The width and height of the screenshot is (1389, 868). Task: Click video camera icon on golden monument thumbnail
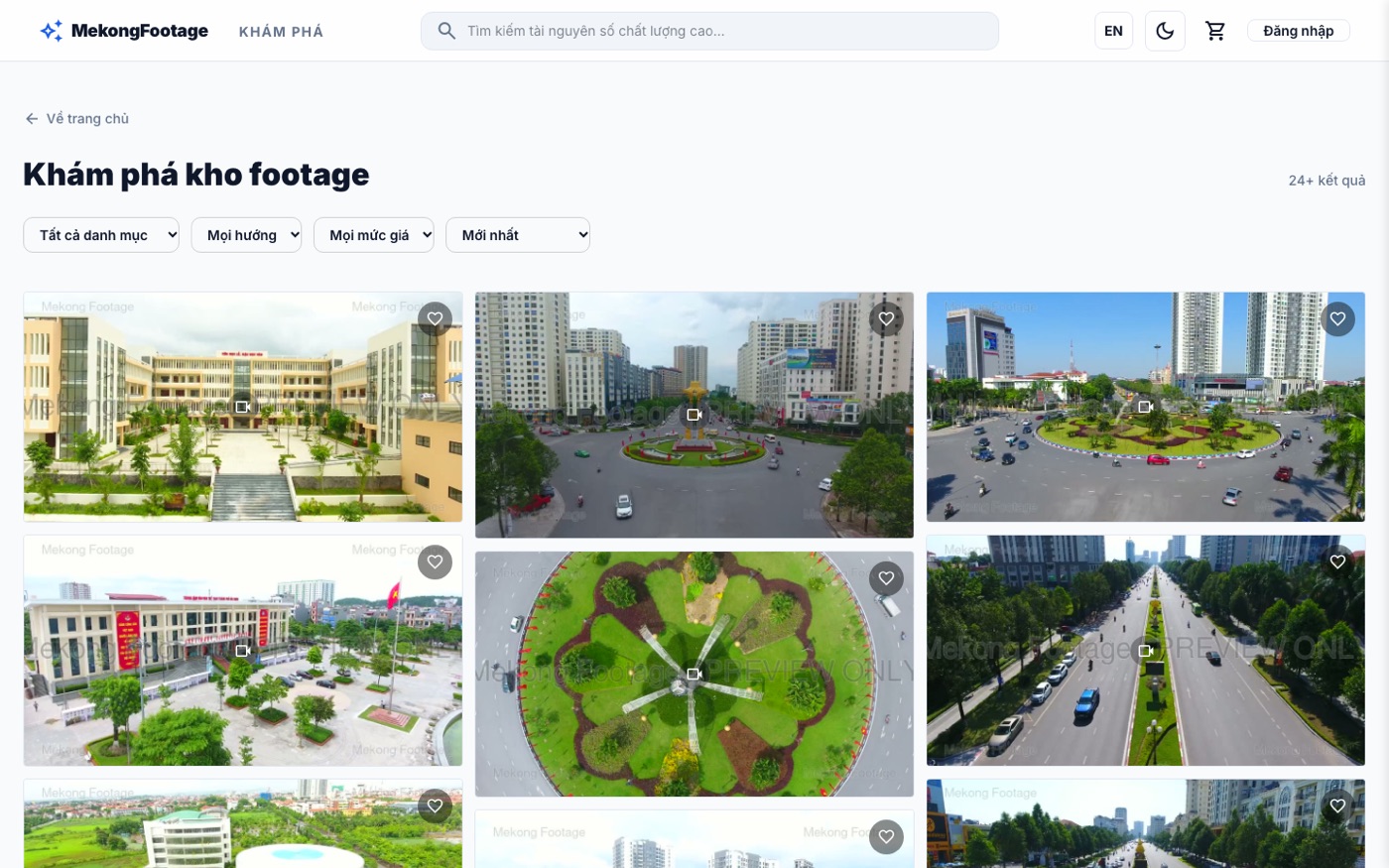coord(694,415)
